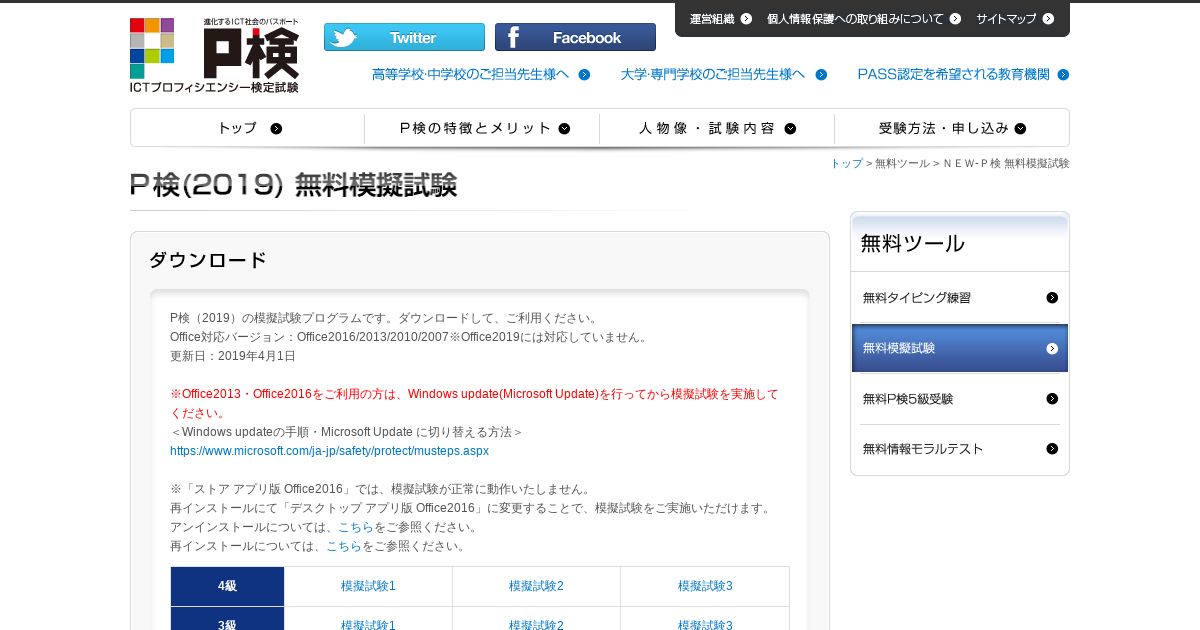Open サイトマップ link
This screenshot has height=630, width=1200.
click(x=1006, y=18)
